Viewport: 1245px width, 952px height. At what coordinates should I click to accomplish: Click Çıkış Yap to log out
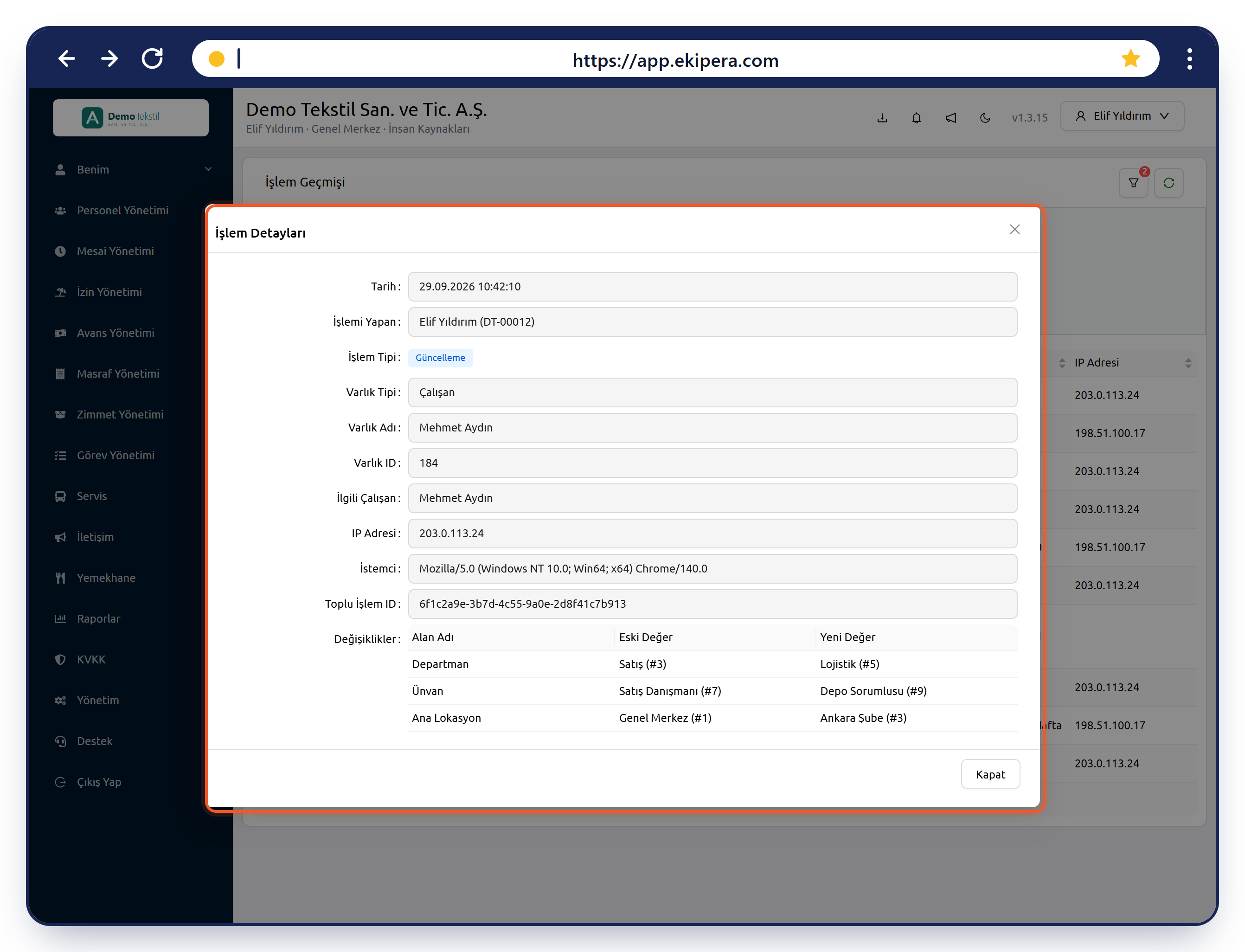tap(99, 781)
